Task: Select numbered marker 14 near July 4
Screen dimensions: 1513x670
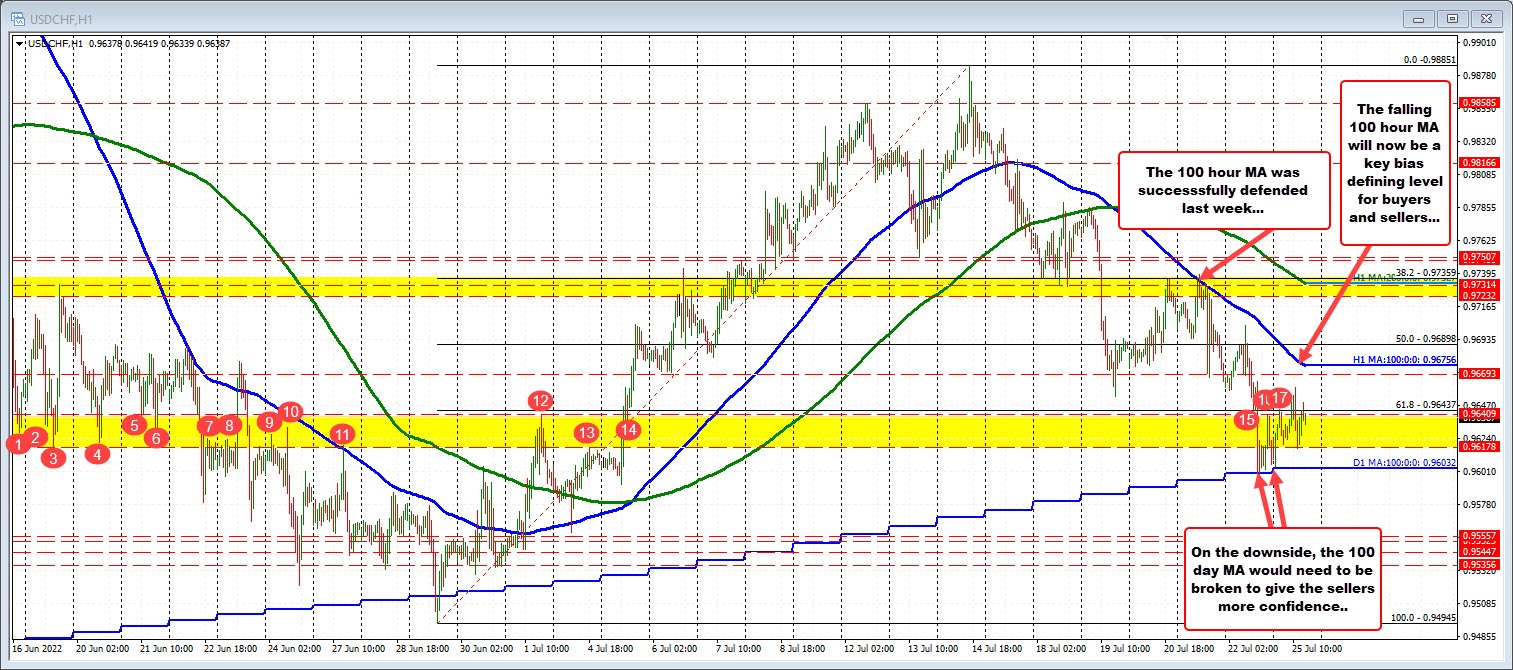Action: click(628, 430)
